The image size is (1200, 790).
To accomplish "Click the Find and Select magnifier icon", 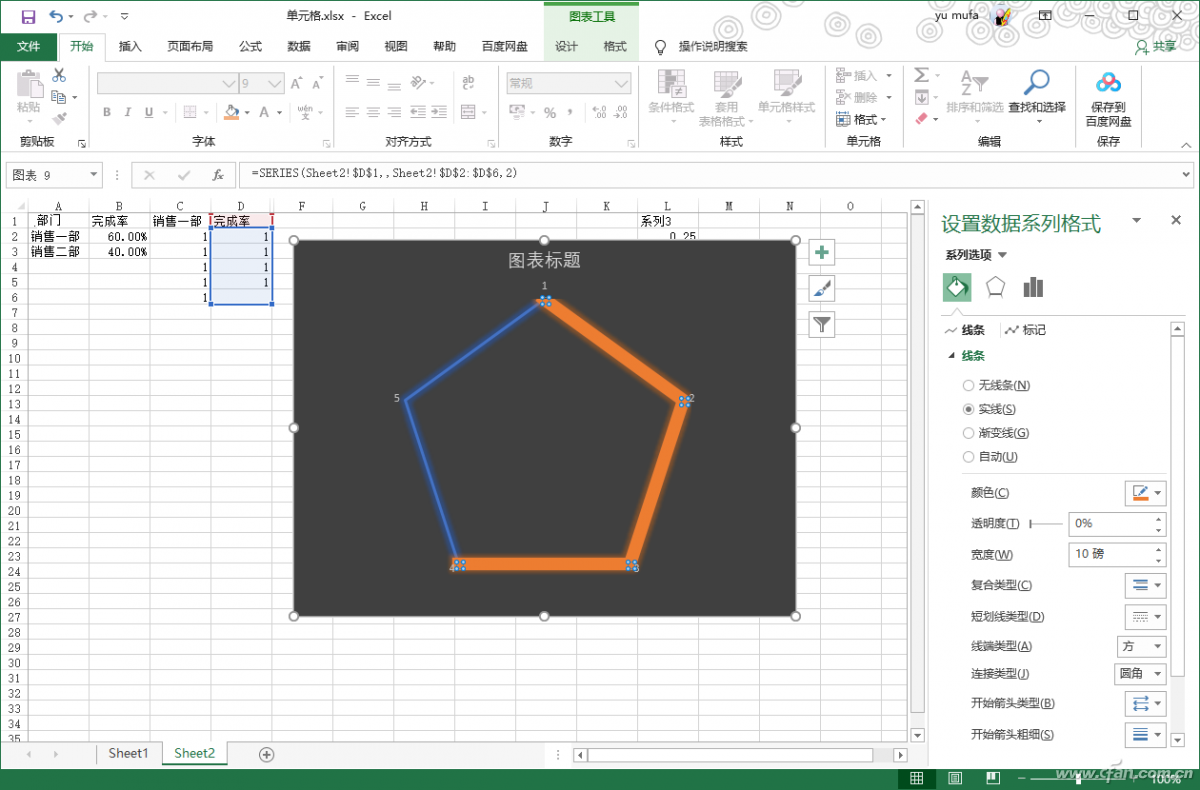I will (1037, 83).
